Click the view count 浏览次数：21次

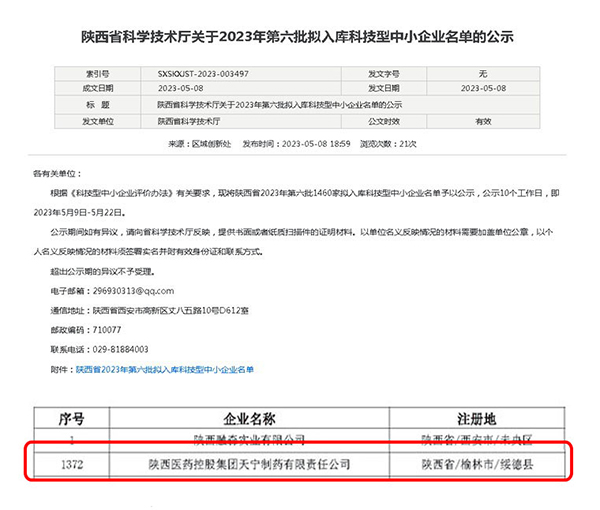click(x=388, y=144)
